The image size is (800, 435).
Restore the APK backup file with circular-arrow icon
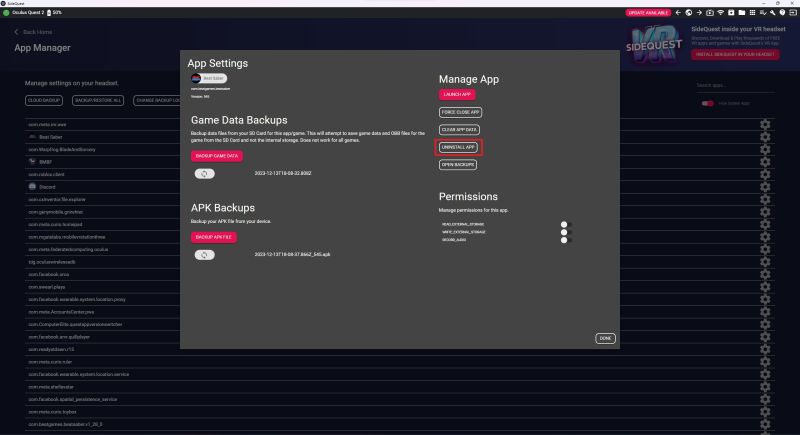(x=205, y=255)
